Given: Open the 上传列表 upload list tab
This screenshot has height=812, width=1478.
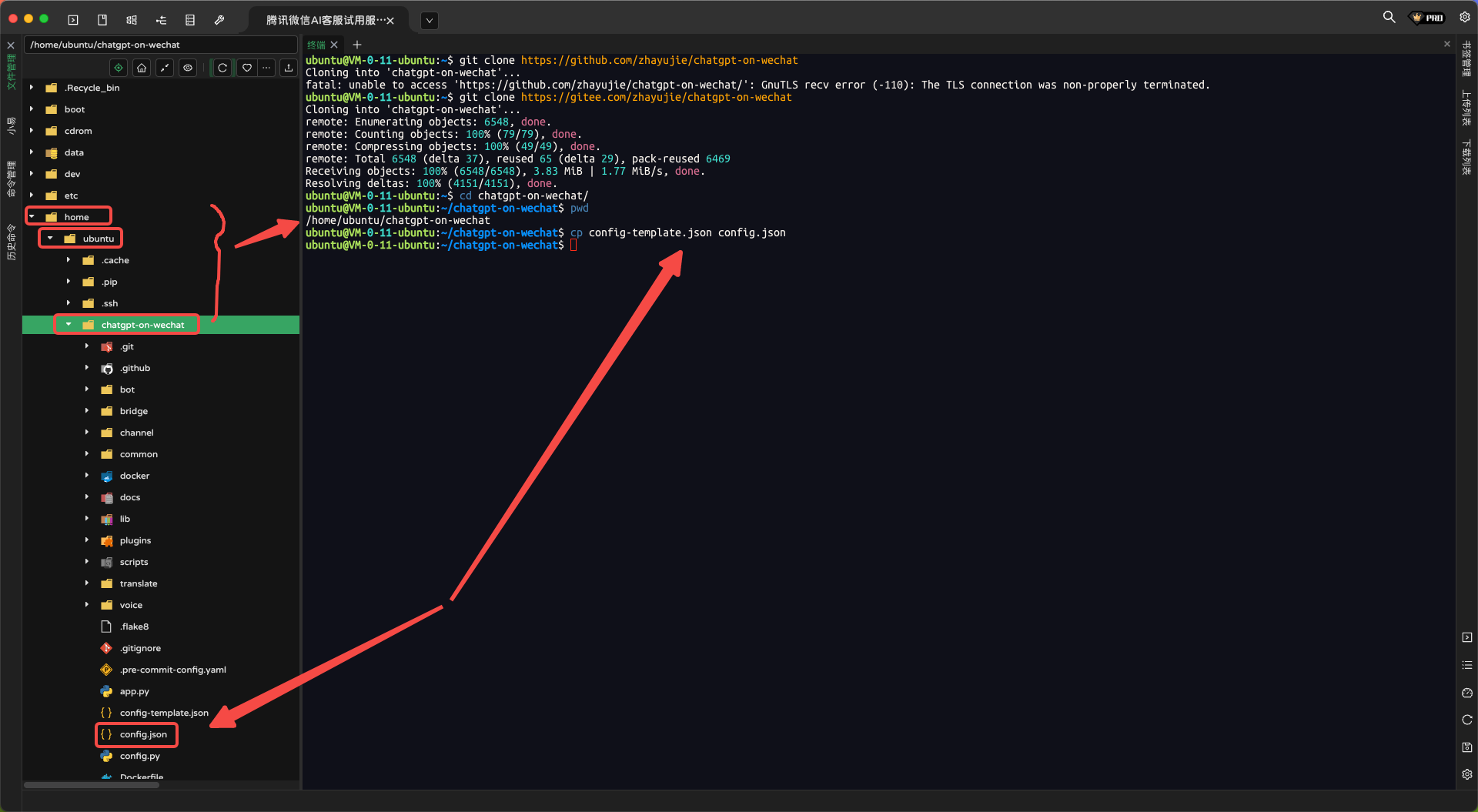Looking at the screenshot, I should (x=1466, y=108).
